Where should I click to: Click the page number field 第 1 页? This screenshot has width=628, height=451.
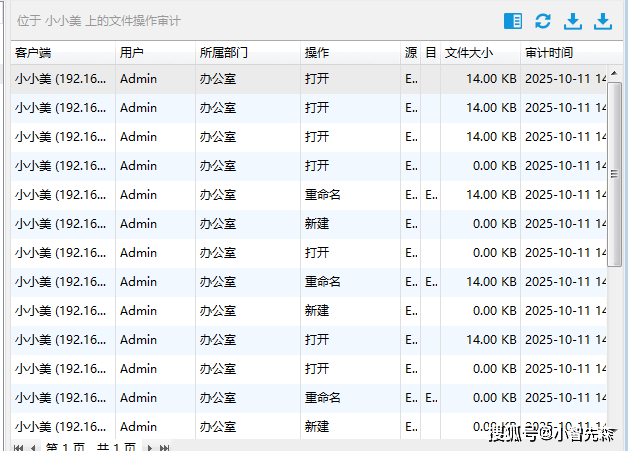tap(65, 447)
